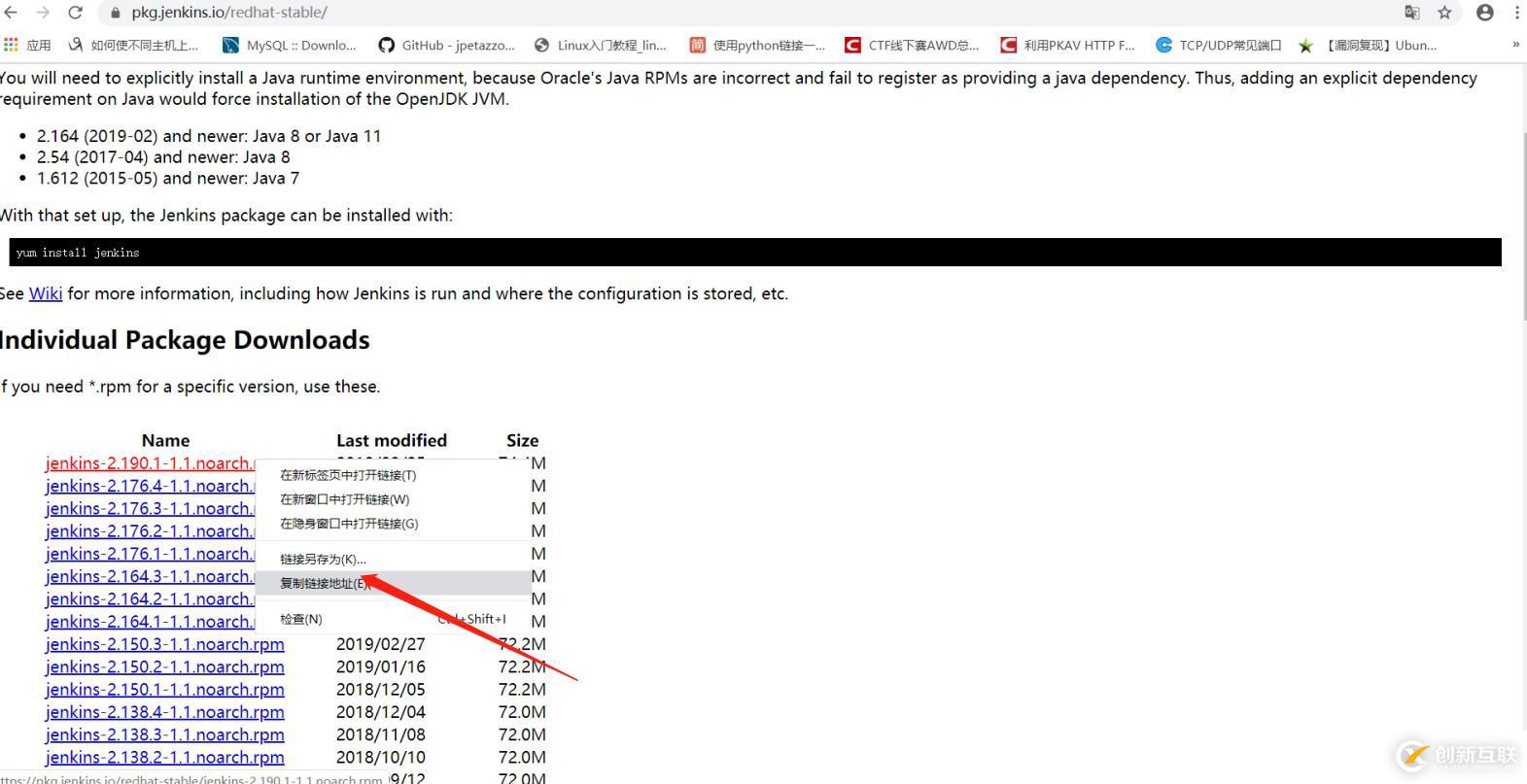The image size is (1527, 784).
Task: Download jenkins-2.138.3-1.1.noarch.rpm
Action: [x=165, y=734]
